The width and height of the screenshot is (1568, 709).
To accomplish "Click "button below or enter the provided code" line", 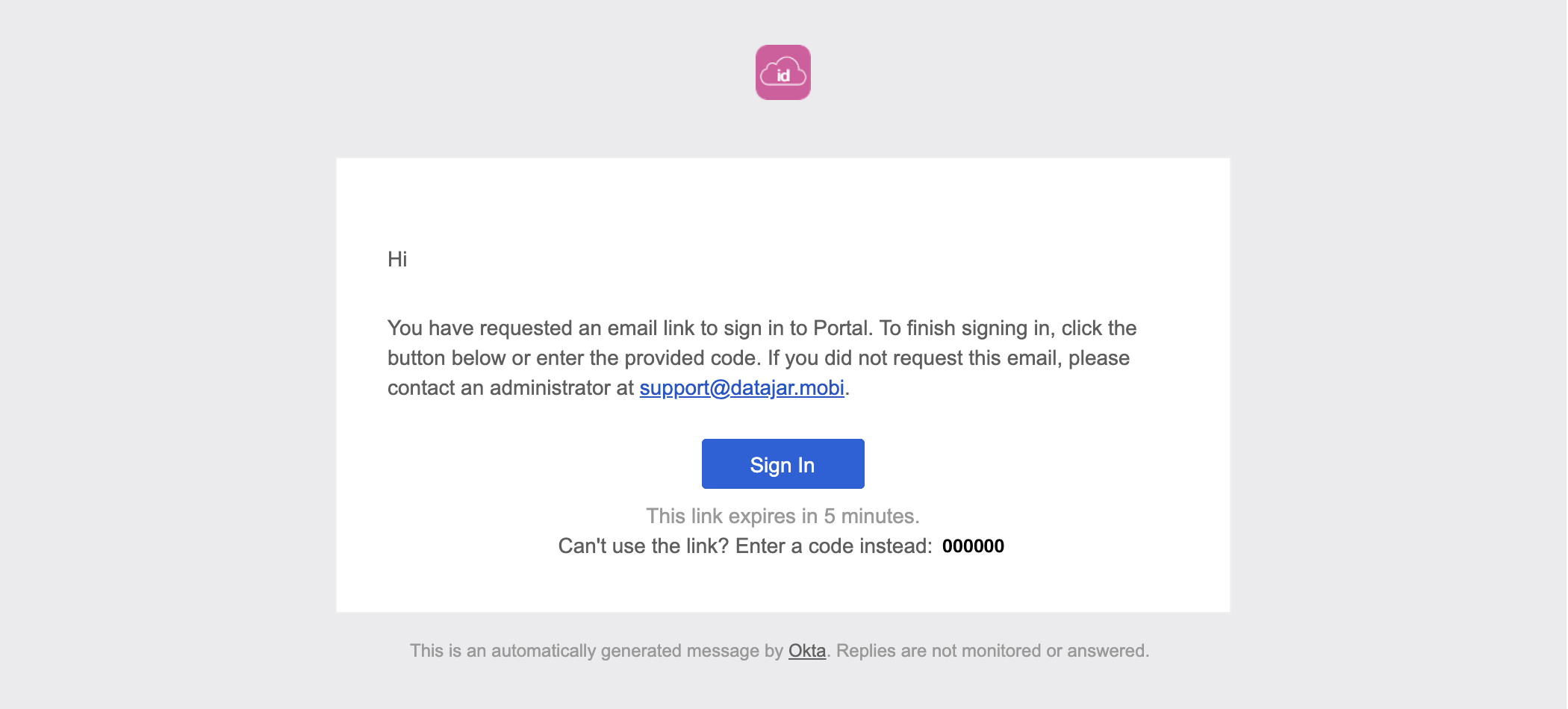I will pos(573,358).
